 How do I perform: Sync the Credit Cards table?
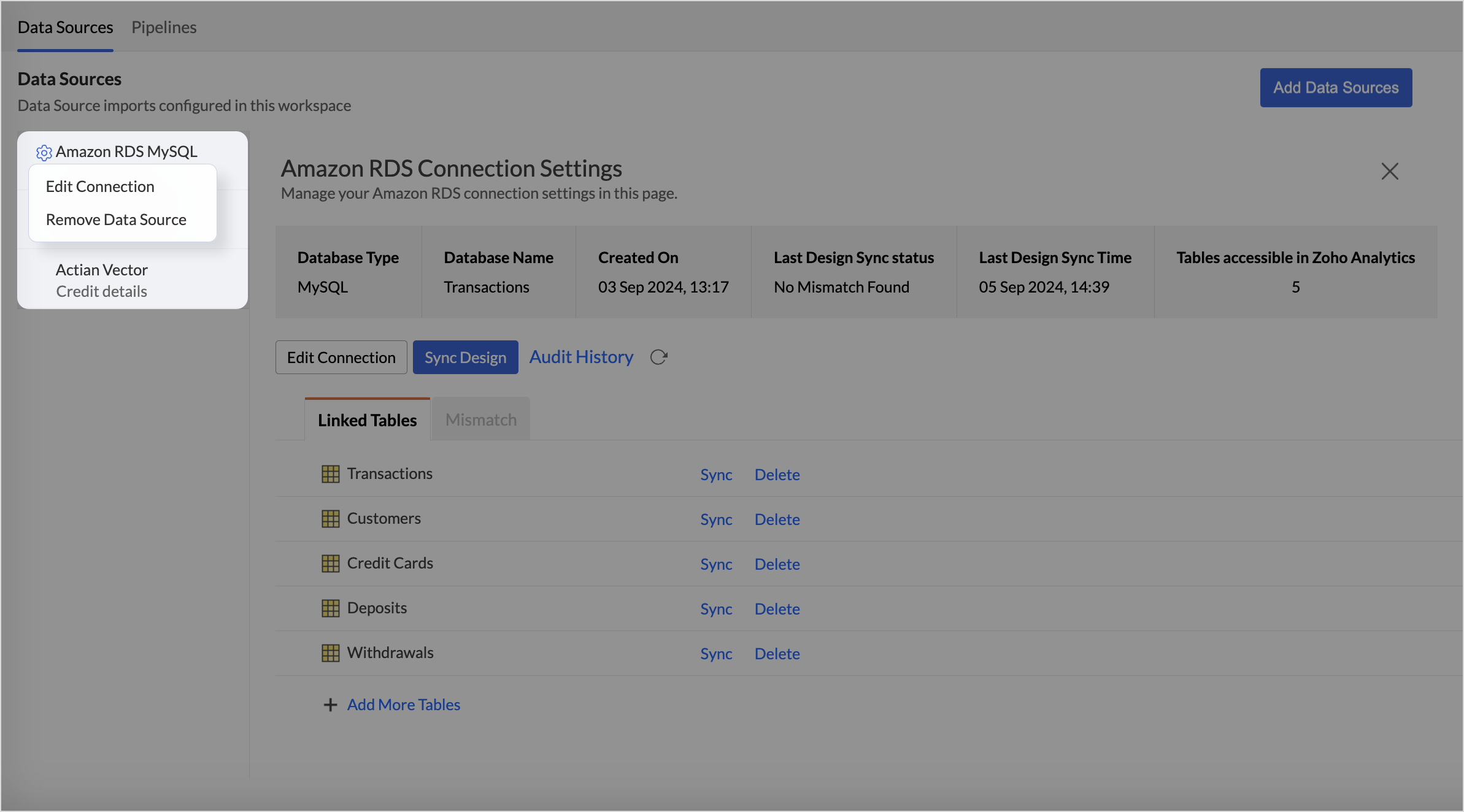[716, 564]
